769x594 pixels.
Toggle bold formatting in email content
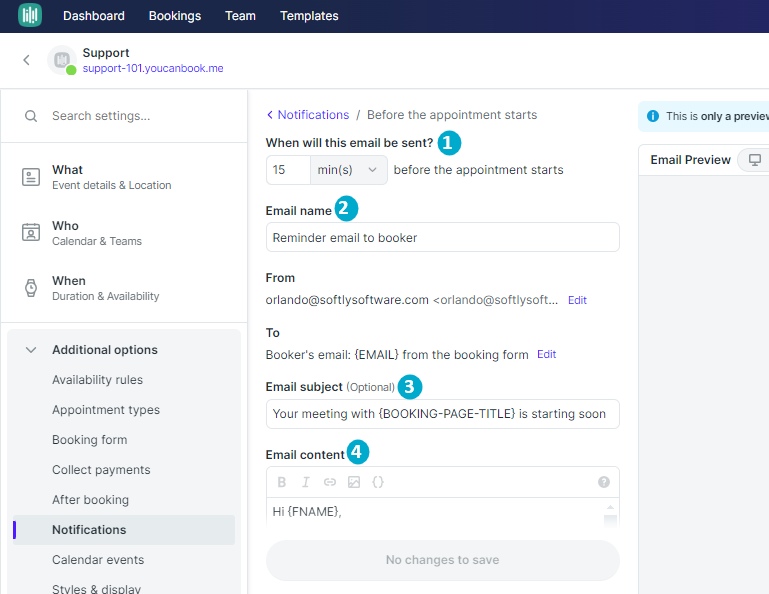click(282, 482)
